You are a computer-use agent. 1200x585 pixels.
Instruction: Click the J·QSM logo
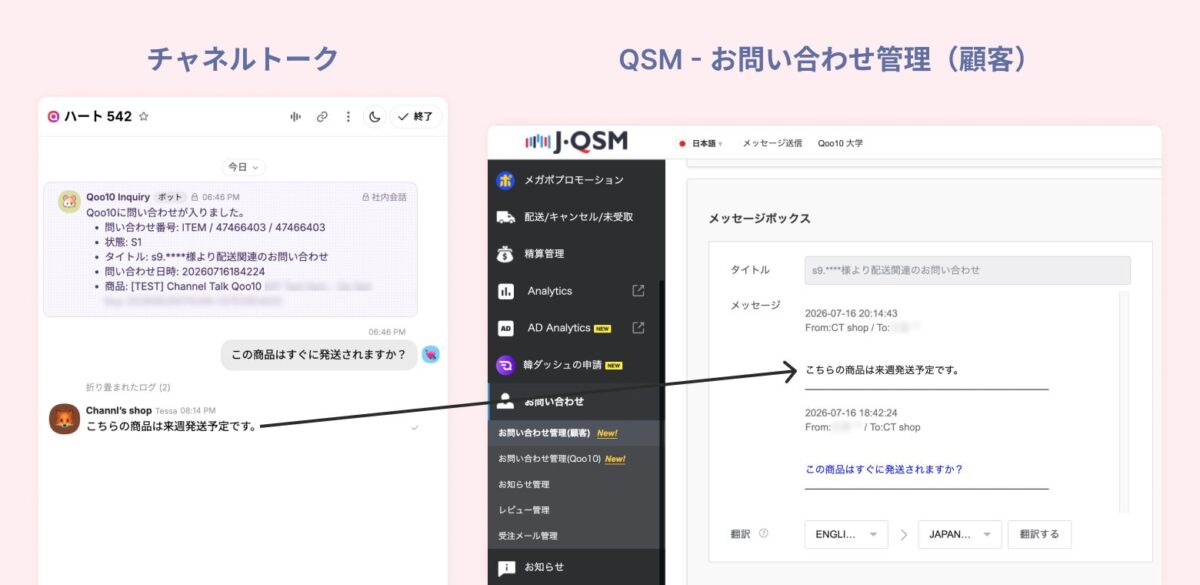pos(577,142)
